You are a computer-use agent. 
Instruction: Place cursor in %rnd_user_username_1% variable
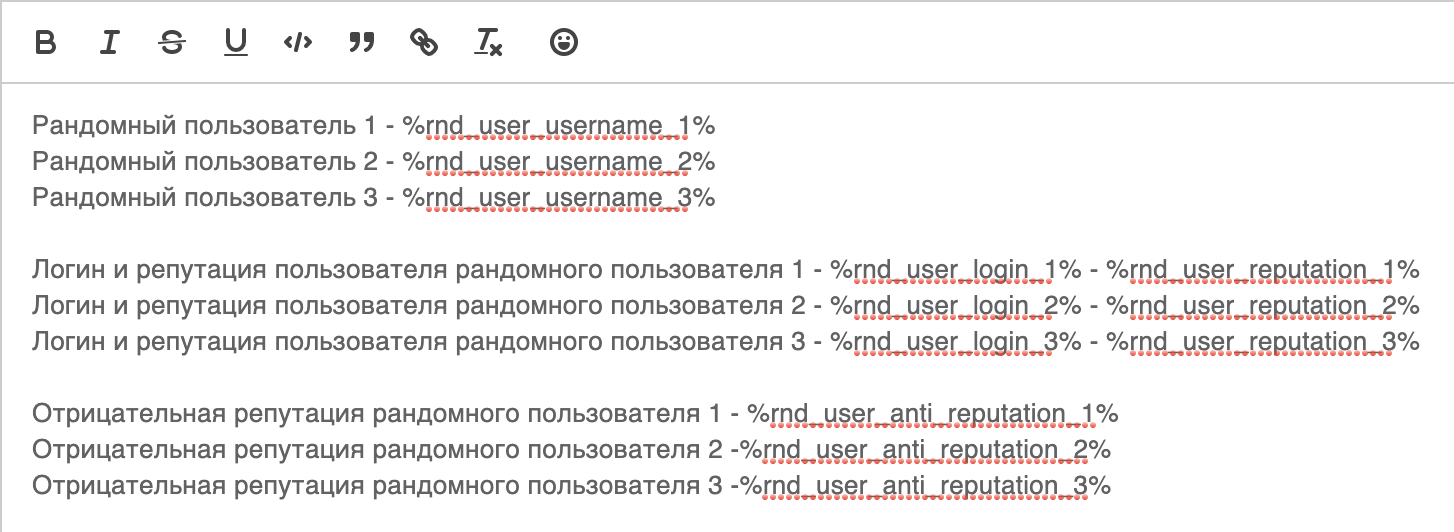pyautogui.click(x=559, y=127)
